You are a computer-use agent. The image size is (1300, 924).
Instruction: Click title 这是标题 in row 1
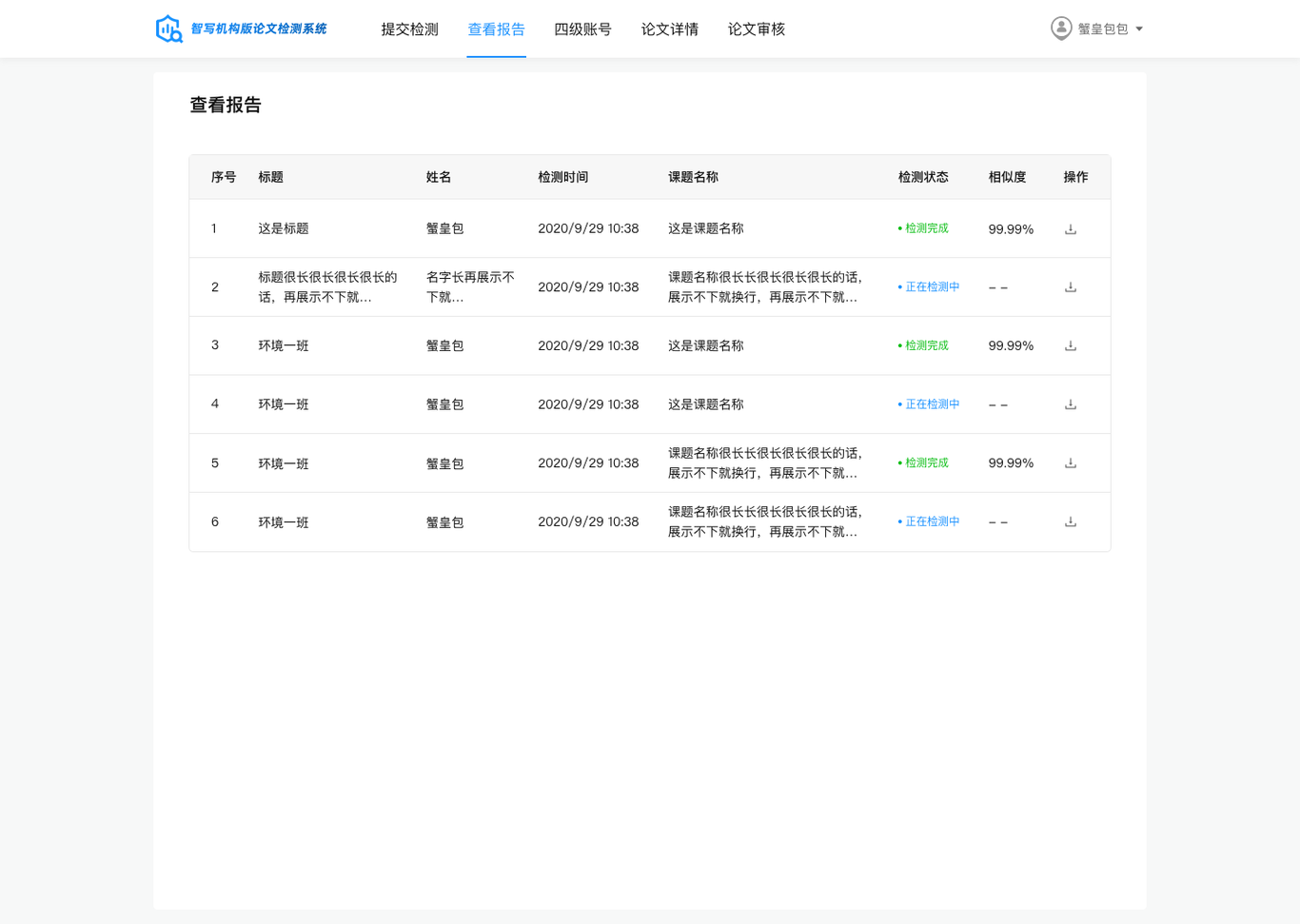[284, 229]
